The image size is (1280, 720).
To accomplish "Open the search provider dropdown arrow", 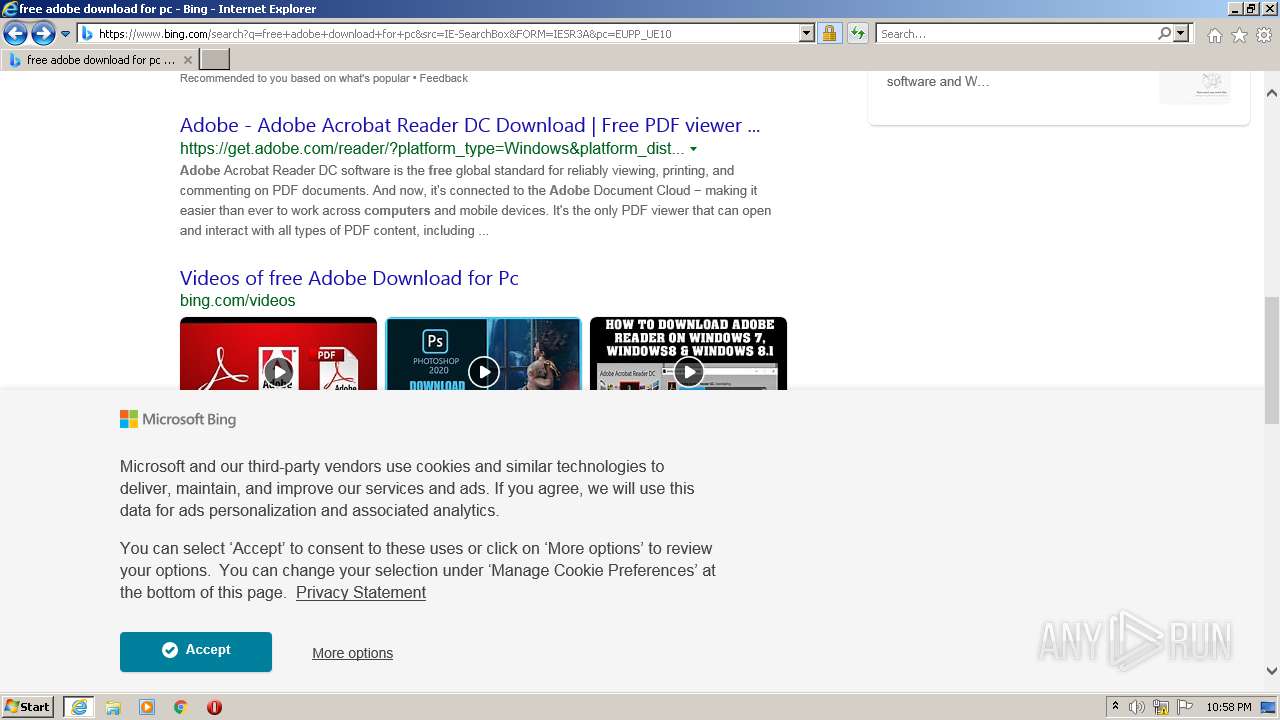I will pyautogui.click(x=1181, y=34).
